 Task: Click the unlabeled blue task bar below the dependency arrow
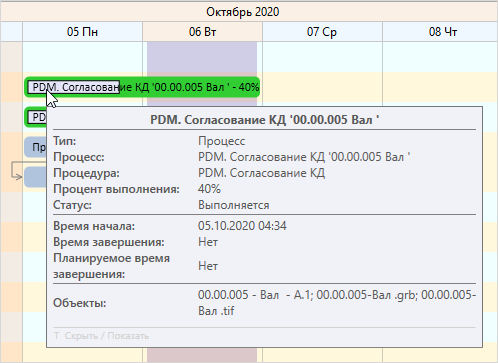[x=35, y=177]
